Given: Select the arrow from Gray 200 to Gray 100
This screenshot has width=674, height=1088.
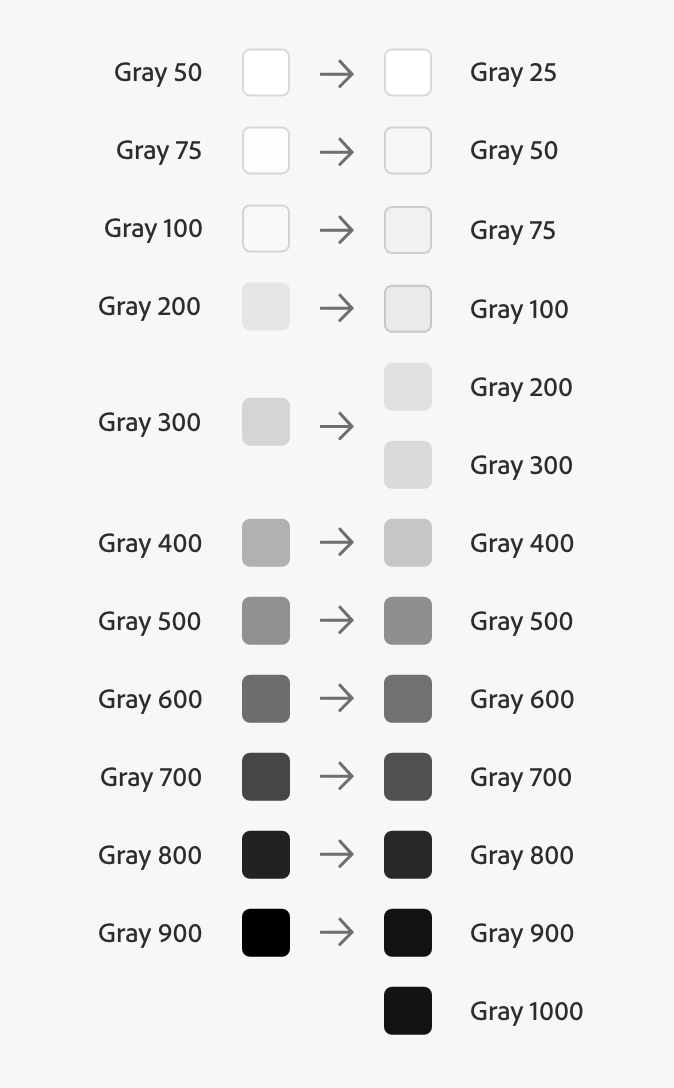Looking at the screenshot, I should 337,308.
